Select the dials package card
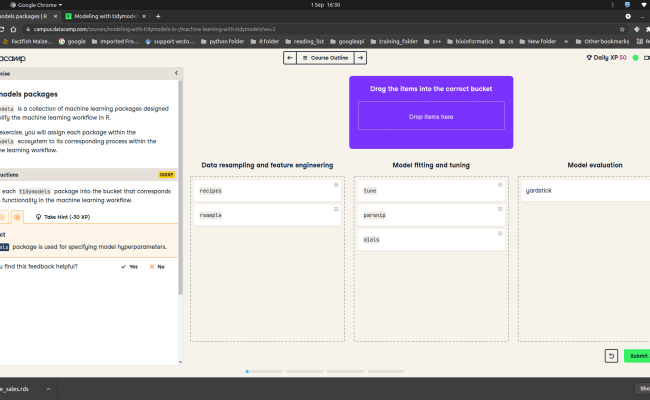Screen dimensions: 650x400 point(431,240)
